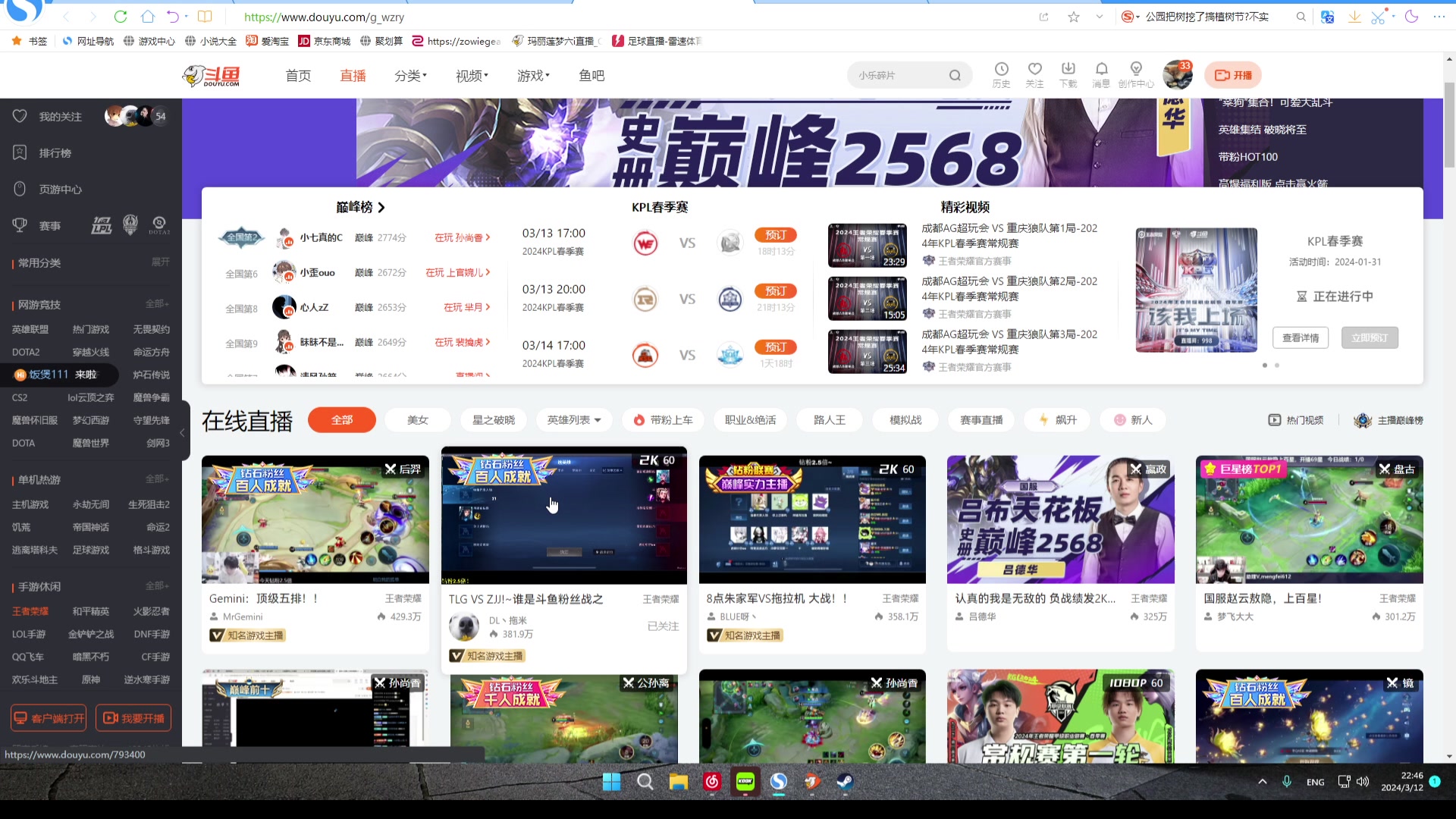Select the 美女 live filter pill
1456x819 pixels.
[x=418, y=420]
